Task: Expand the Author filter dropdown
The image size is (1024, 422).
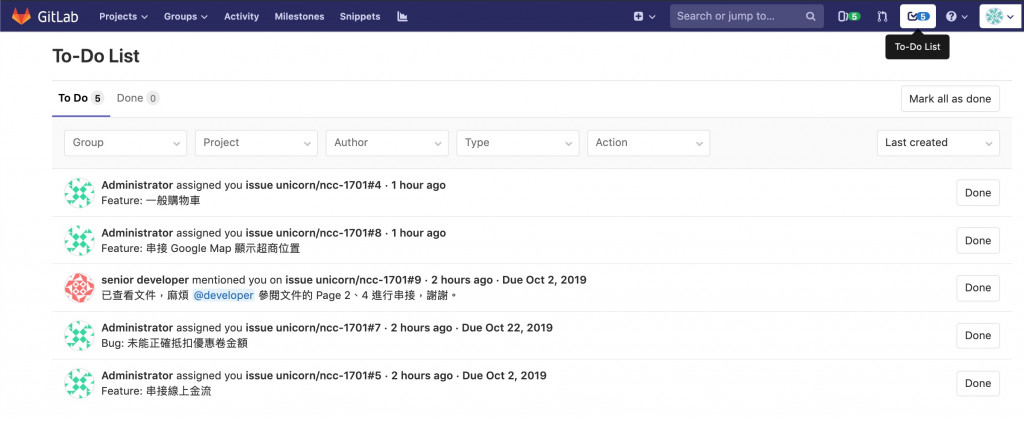Action: pyautogui.click(x=387, y=143)
